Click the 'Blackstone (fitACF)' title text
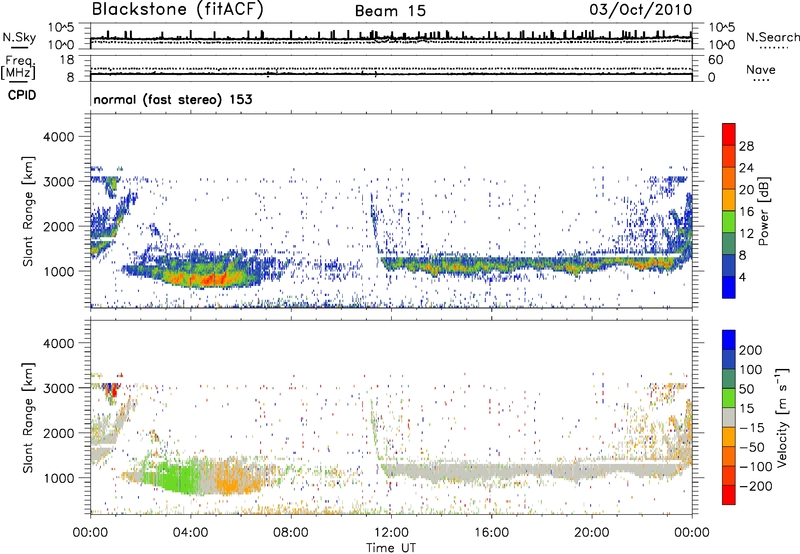 click(x=177, y=10)
